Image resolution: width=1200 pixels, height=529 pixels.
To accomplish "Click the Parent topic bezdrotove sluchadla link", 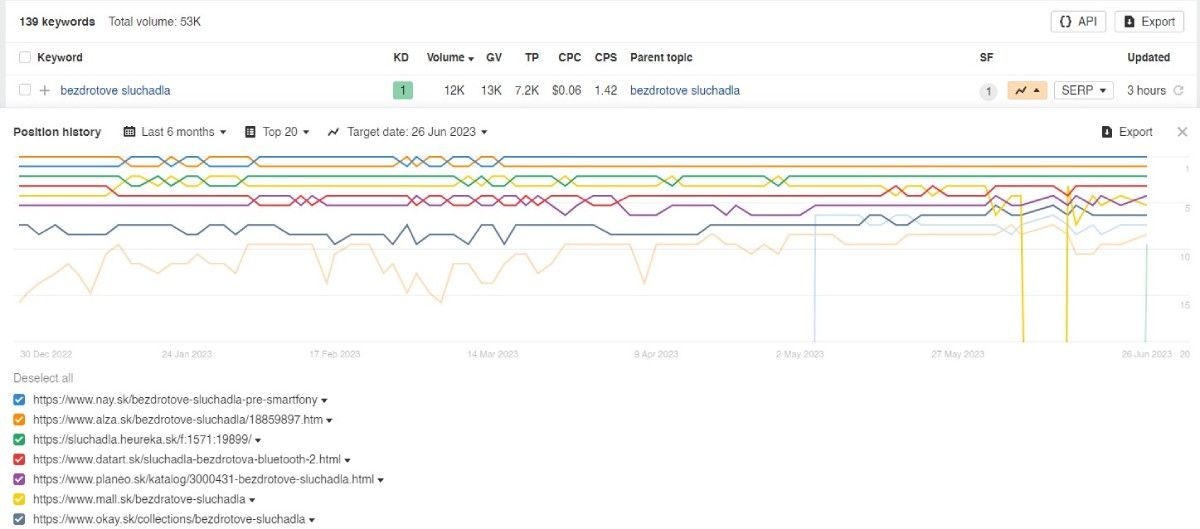I will point(685,91).
